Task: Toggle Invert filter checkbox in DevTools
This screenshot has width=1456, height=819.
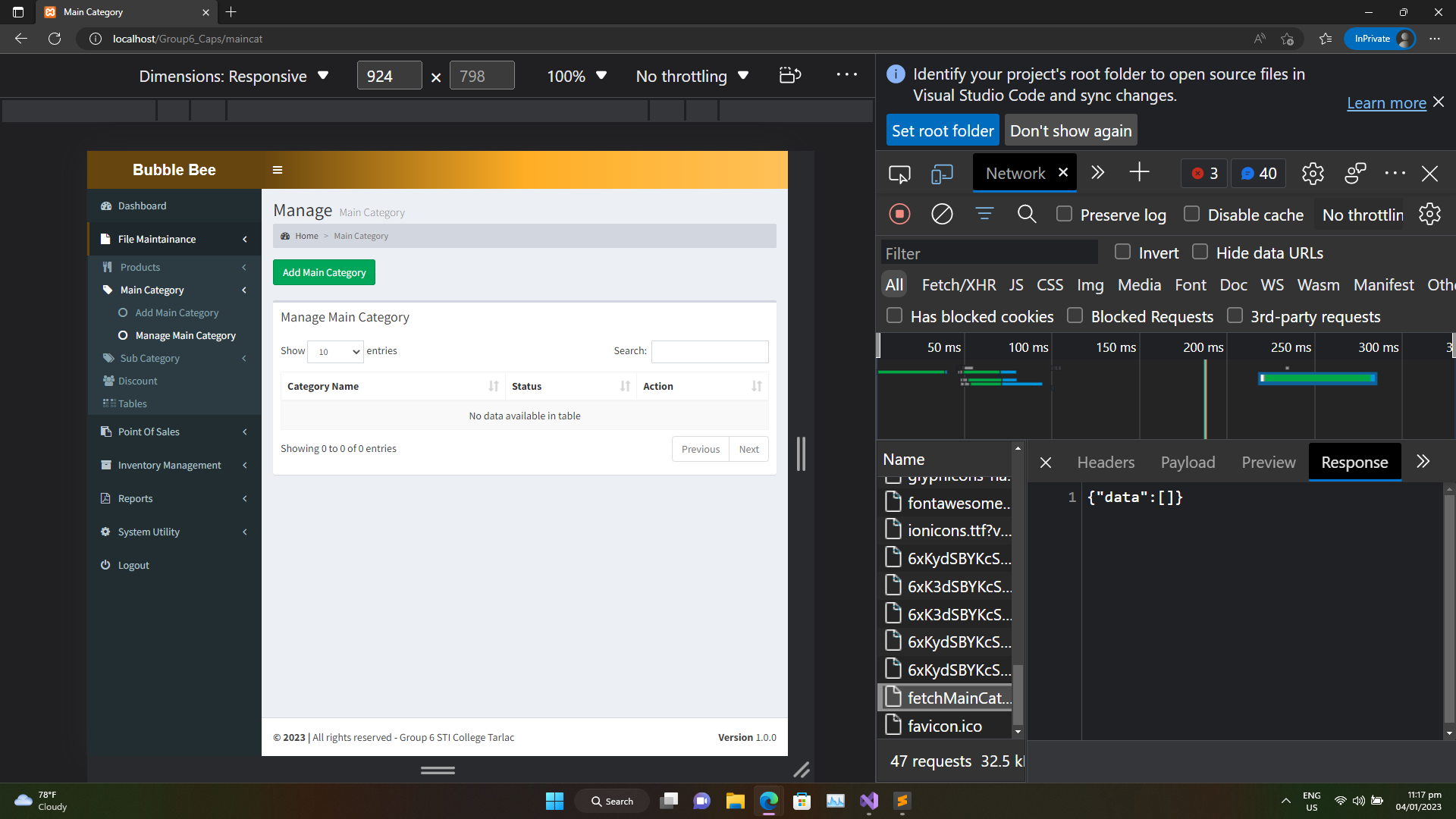Action: point(1122,253)
